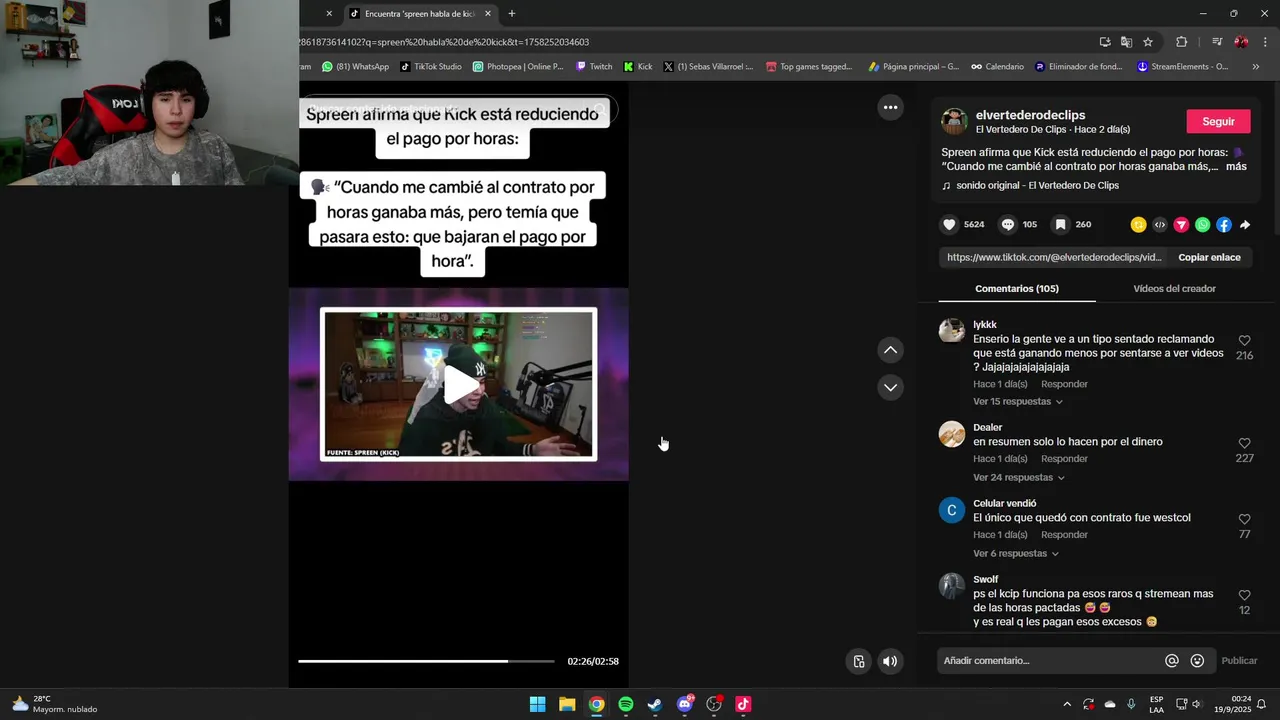
Task: Repost the video using yellow repost icon
Action: coord(1138,225)
